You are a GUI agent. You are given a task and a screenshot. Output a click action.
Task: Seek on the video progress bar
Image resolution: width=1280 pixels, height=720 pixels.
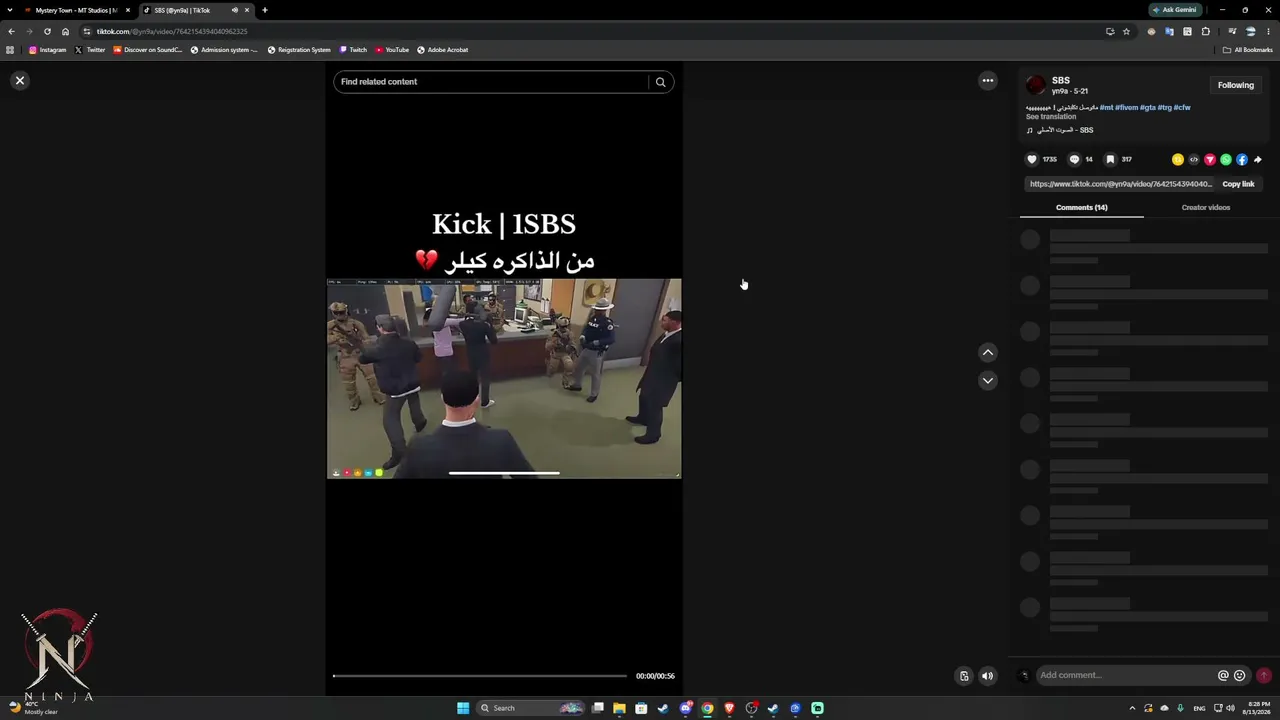(480, 676)
